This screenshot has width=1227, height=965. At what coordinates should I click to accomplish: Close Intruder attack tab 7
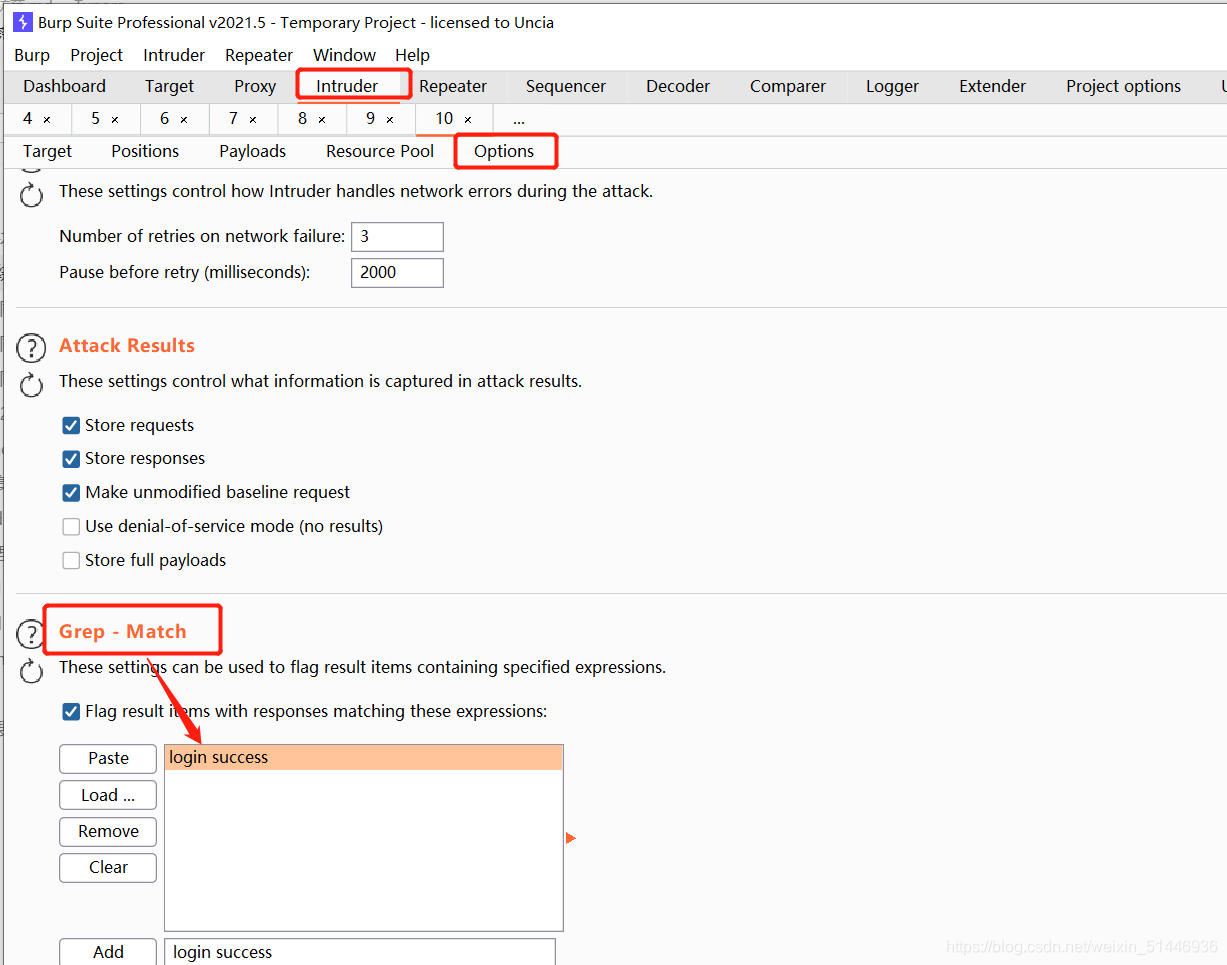pos(253,120)
